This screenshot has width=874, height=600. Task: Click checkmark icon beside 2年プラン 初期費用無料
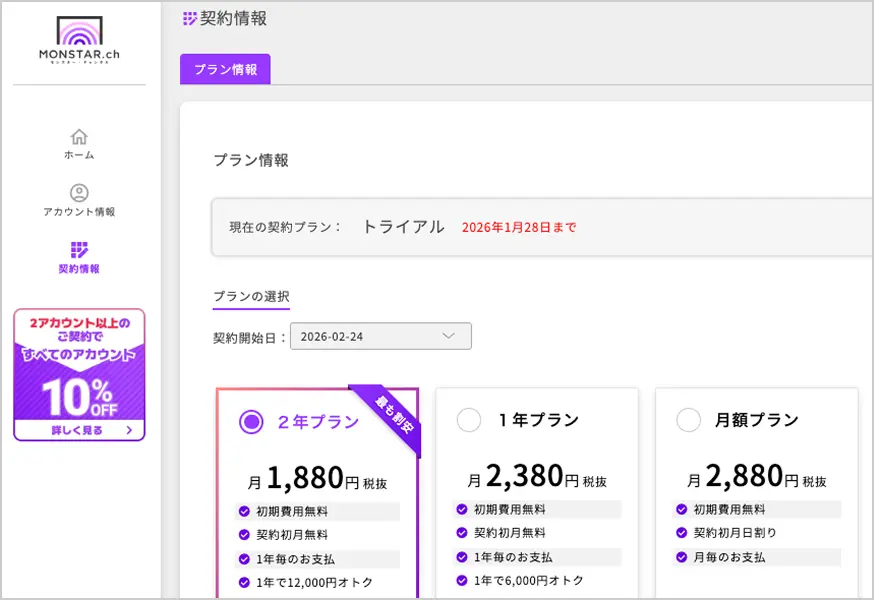(x=244, y=511)
